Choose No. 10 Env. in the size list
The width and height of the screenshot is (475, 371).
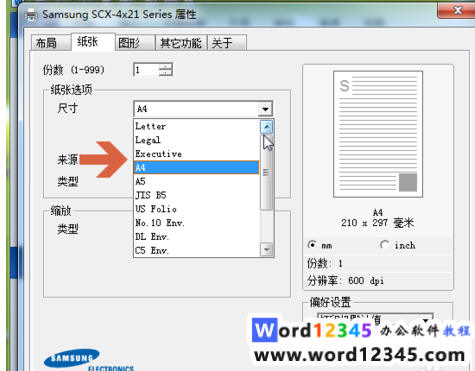[x=196, y=223]
